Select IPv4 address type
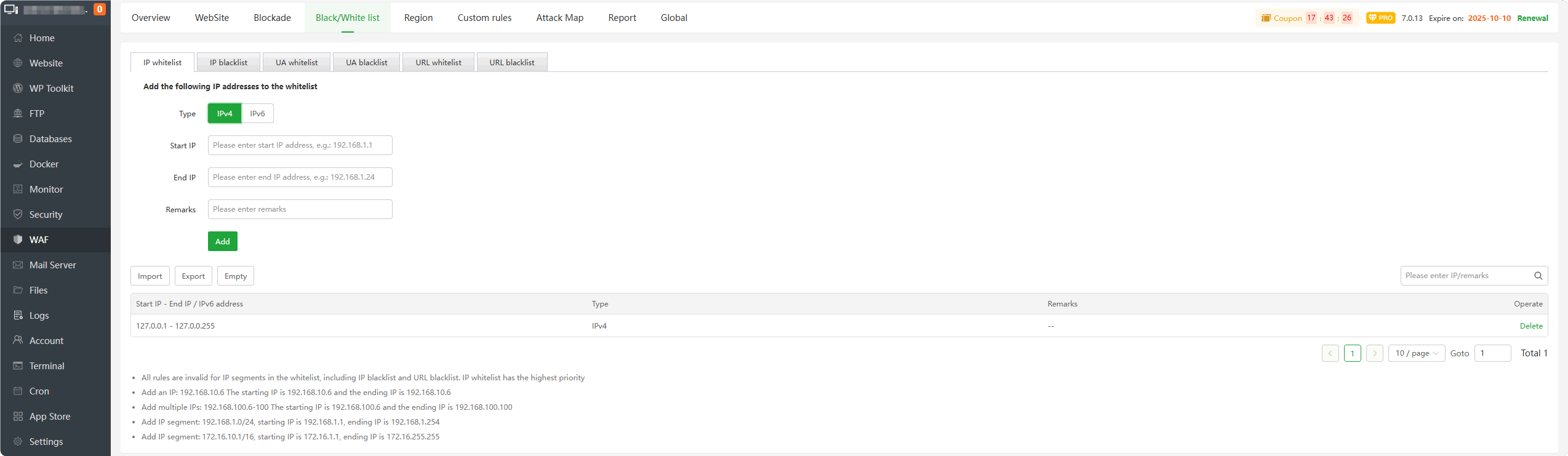The width and height of the screenshot is (1568, 456). click(225, 113)
